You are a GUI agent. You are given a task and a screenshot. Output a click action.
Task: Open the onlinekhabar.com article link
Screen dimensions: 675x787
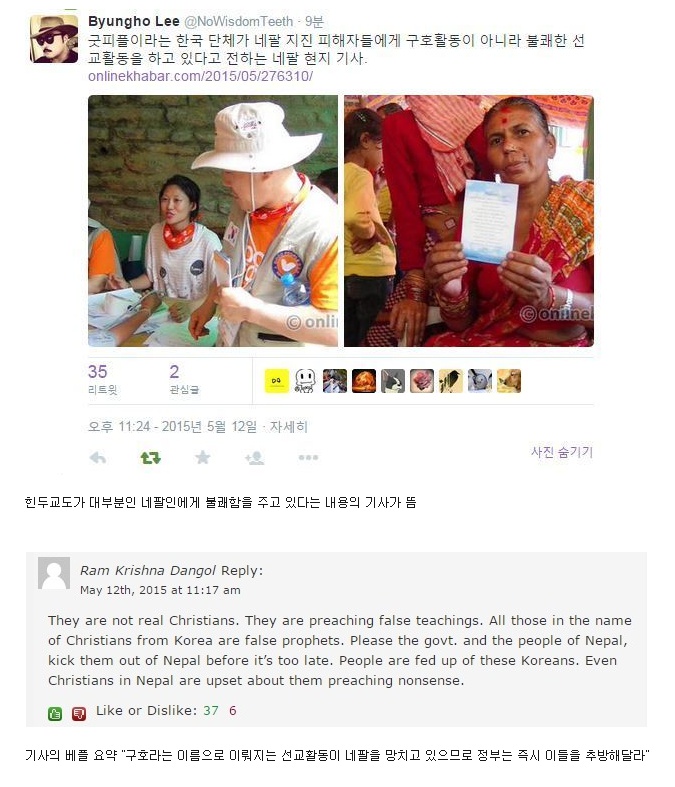(200, 76)
